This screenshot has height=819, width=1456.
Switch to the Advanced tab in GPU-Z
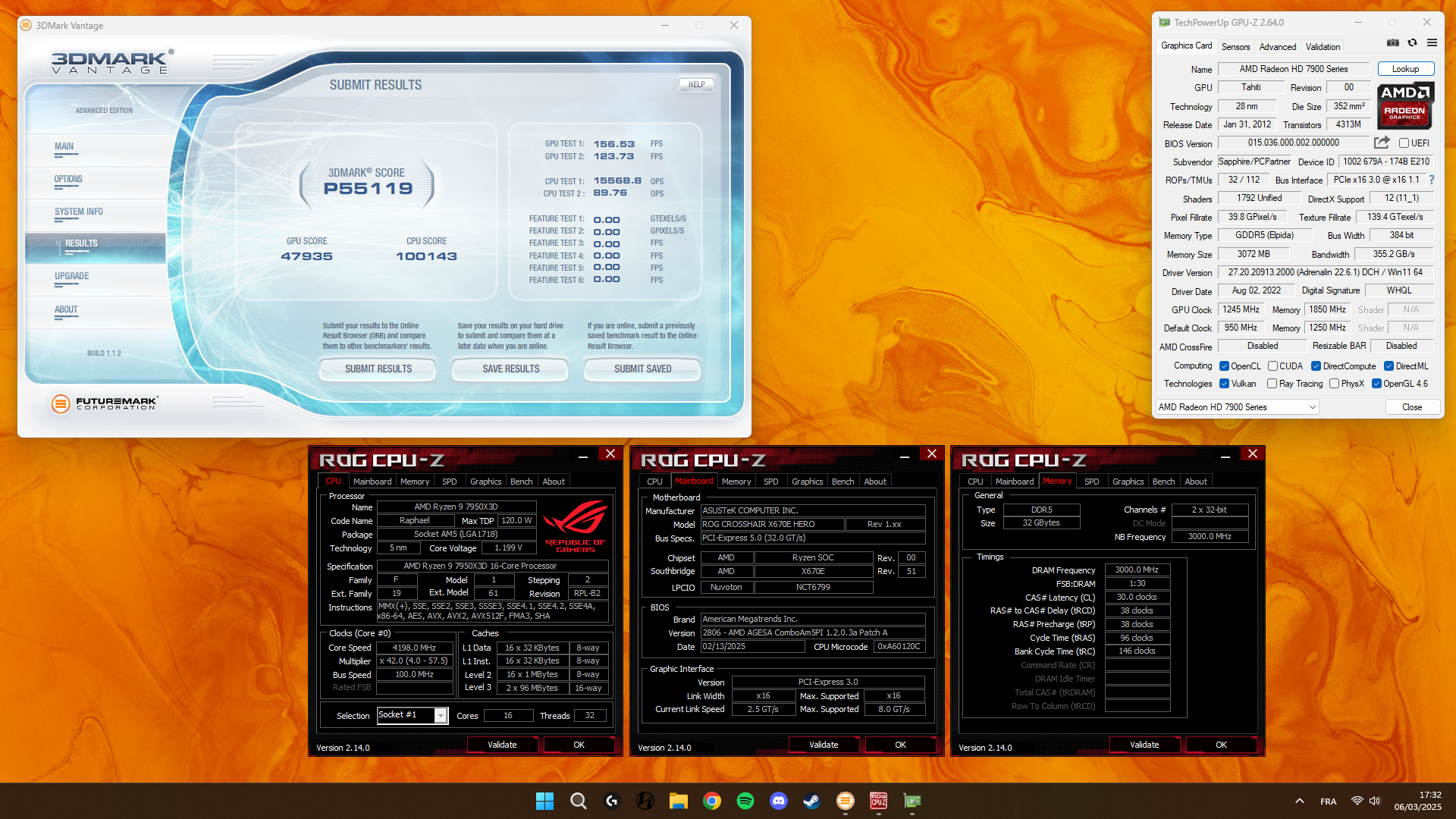(1278, 46)
